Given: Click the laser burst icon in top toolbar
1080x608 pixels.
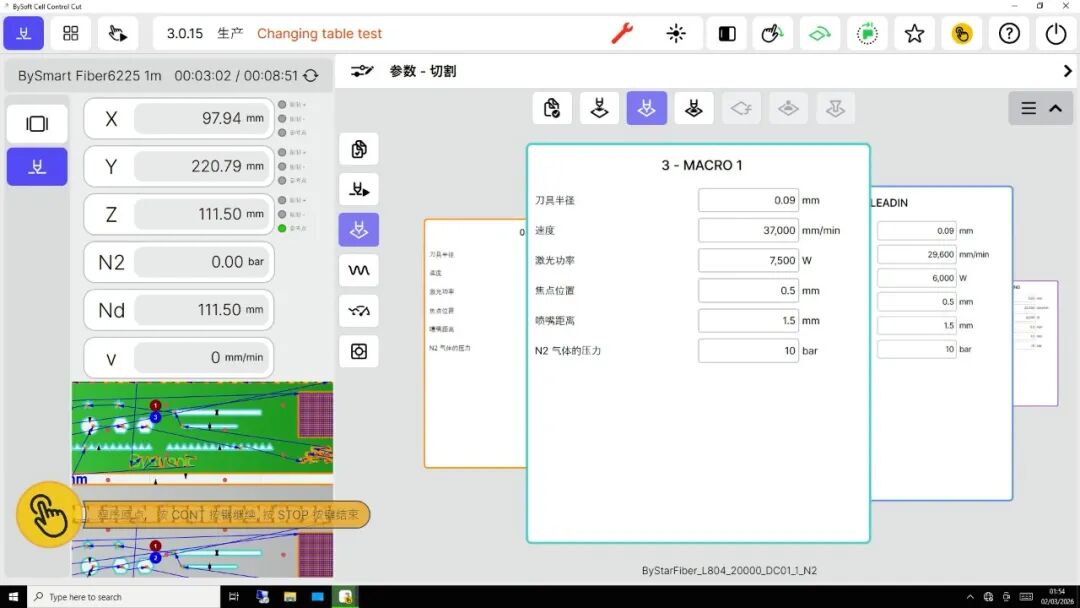Looking at the screenshot, I should pyautogui.click(x=676, y=33).
